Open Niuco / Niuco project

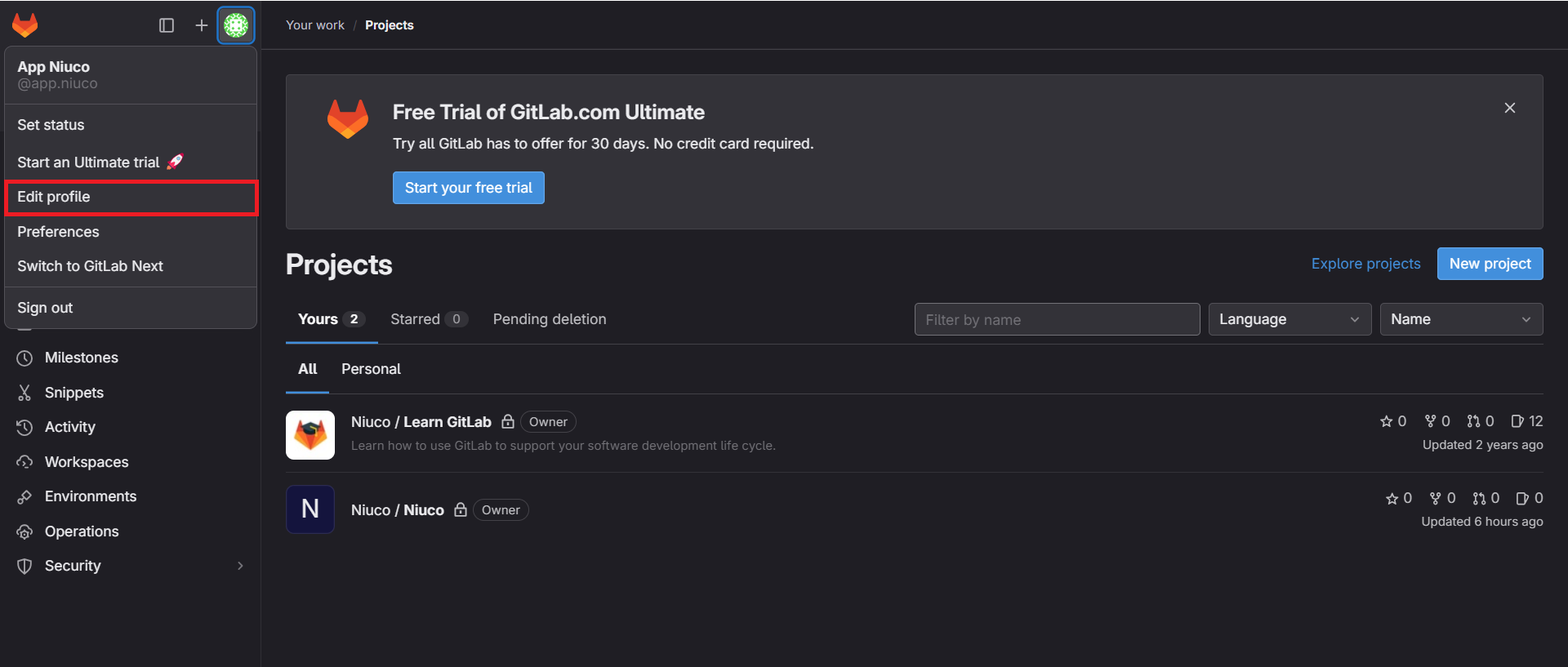398,510
